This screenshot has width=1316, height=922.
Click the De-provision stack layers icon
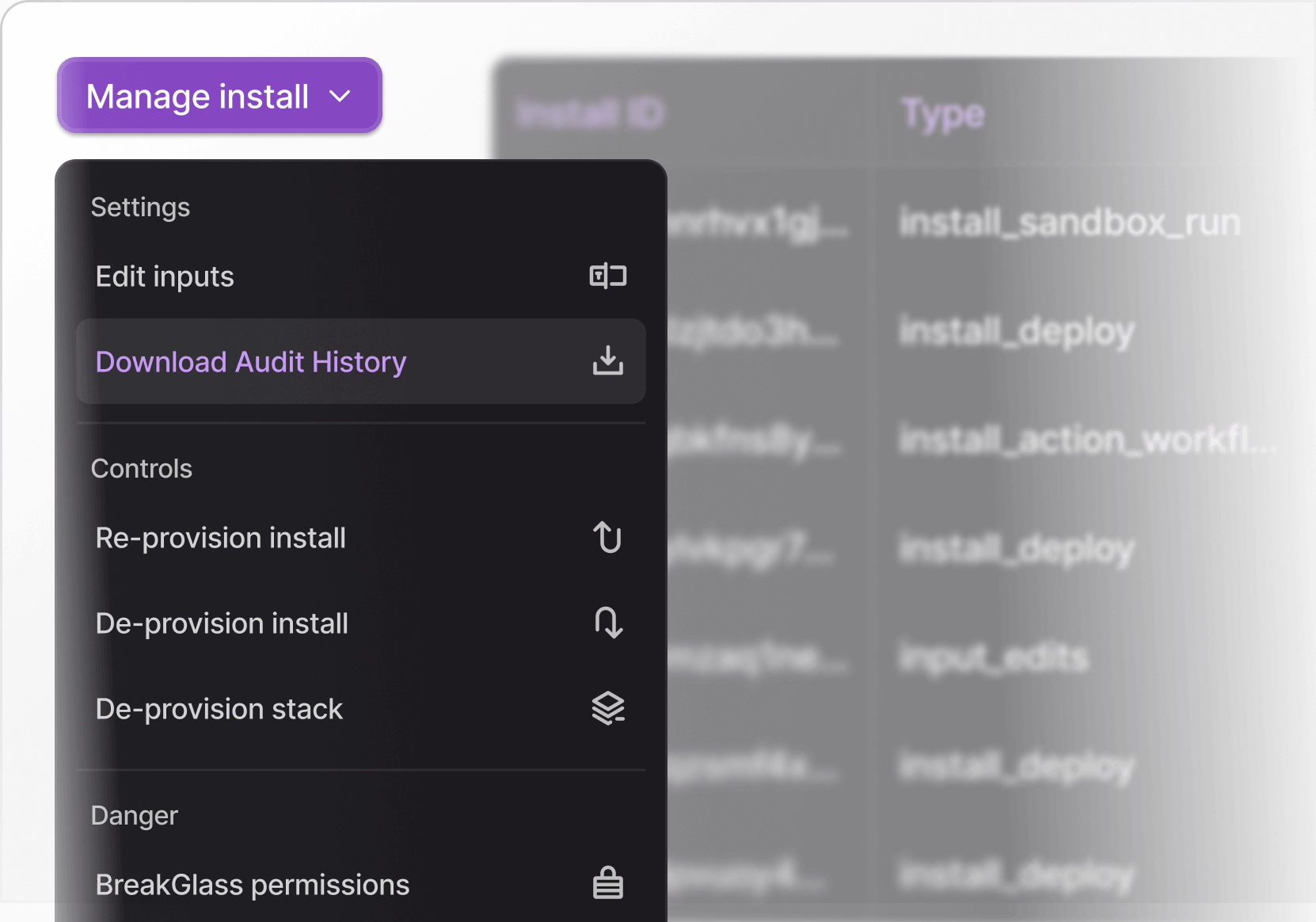(x=607, y=709)
